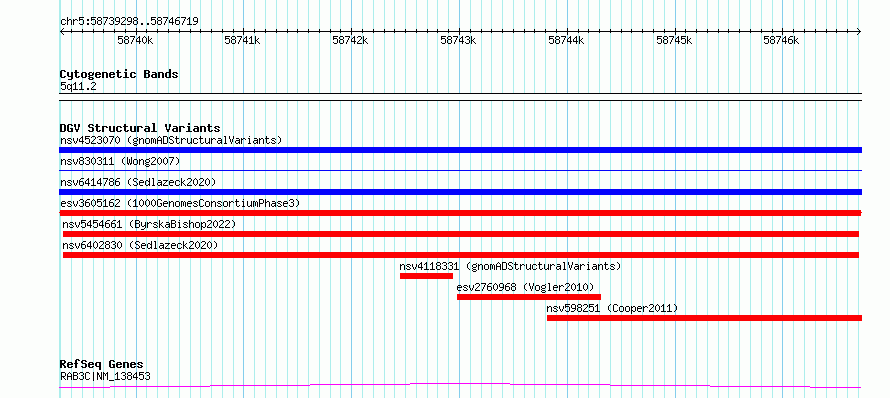The image size is (890, 398).
Task: Click the ruler's right arrowhead
Action: point(859,32)
